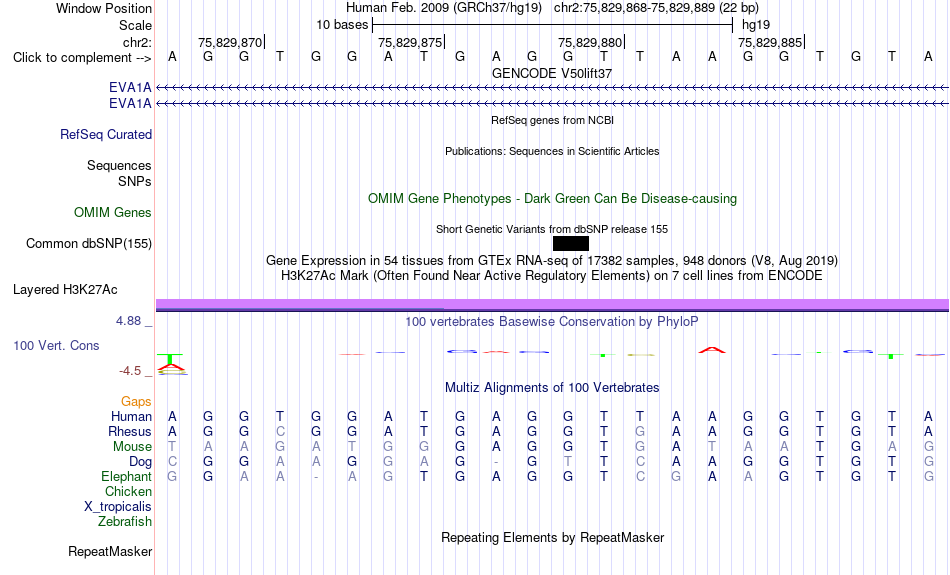The width and height of the screenshot is (950, 575).
Task: Click the 'RefSeq genes from NCBI' title
Action: (x=553, y=120)
